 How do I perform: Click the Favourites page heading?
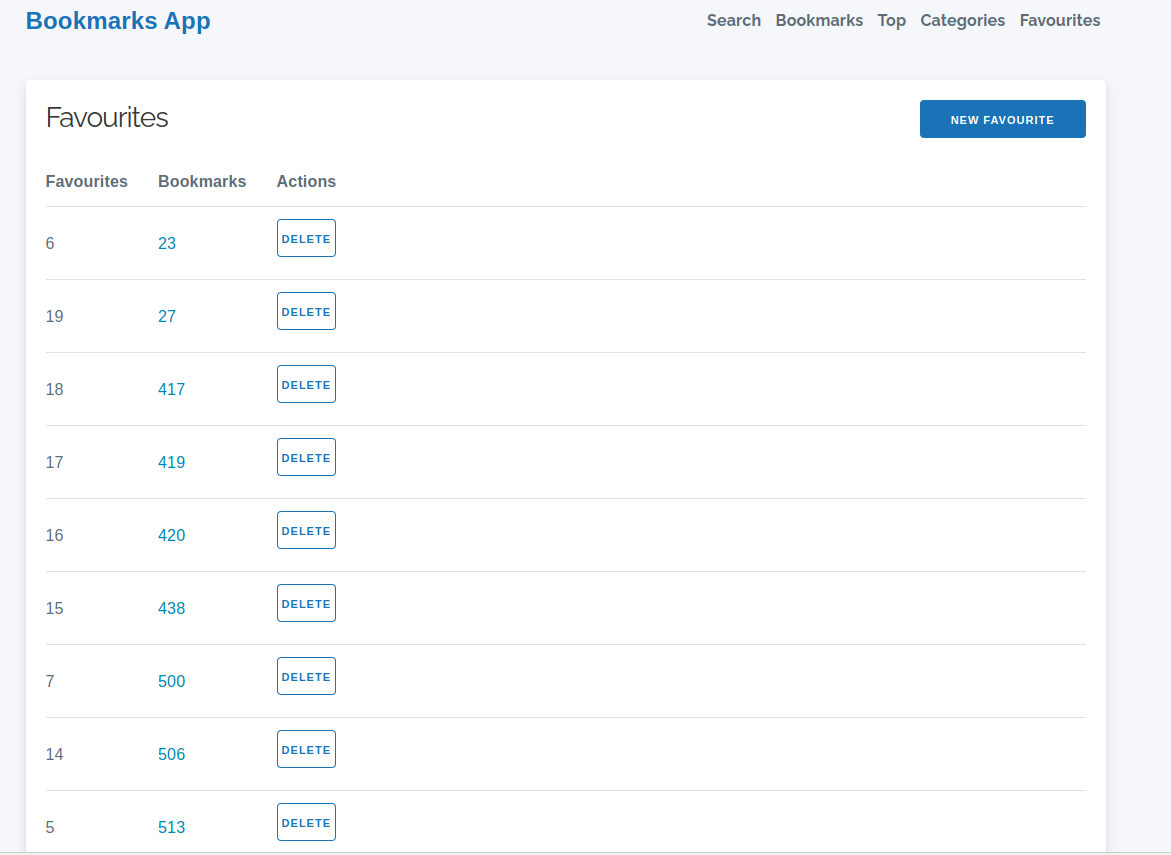107,118
